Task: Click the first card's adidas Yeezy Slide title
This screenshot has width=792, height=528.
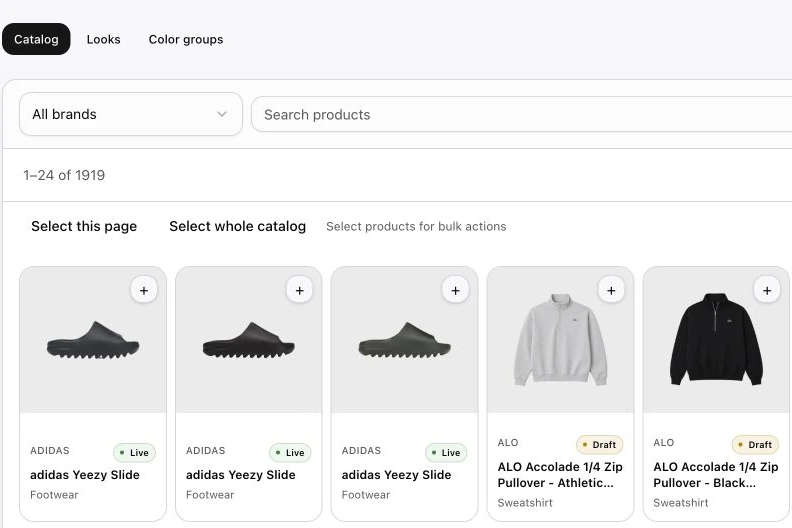Action: (85, 475)
